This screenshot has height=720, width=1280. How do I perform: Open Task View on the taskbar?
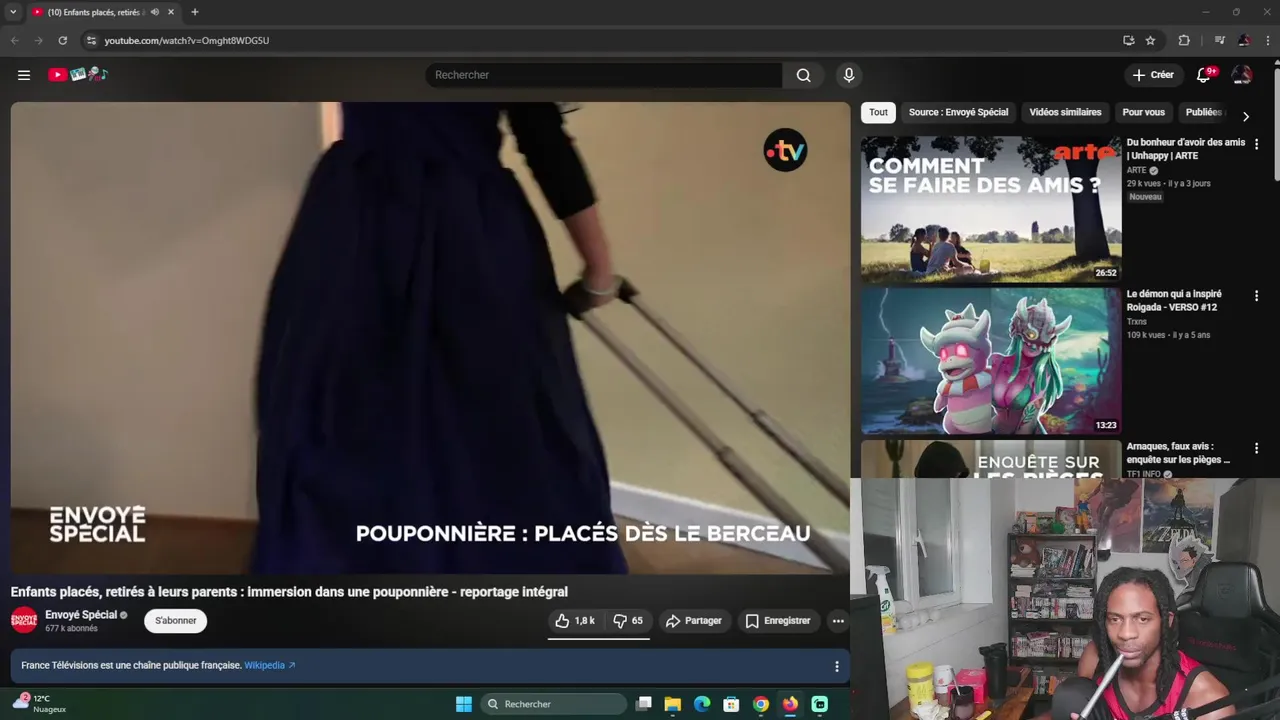pos(644,704)
